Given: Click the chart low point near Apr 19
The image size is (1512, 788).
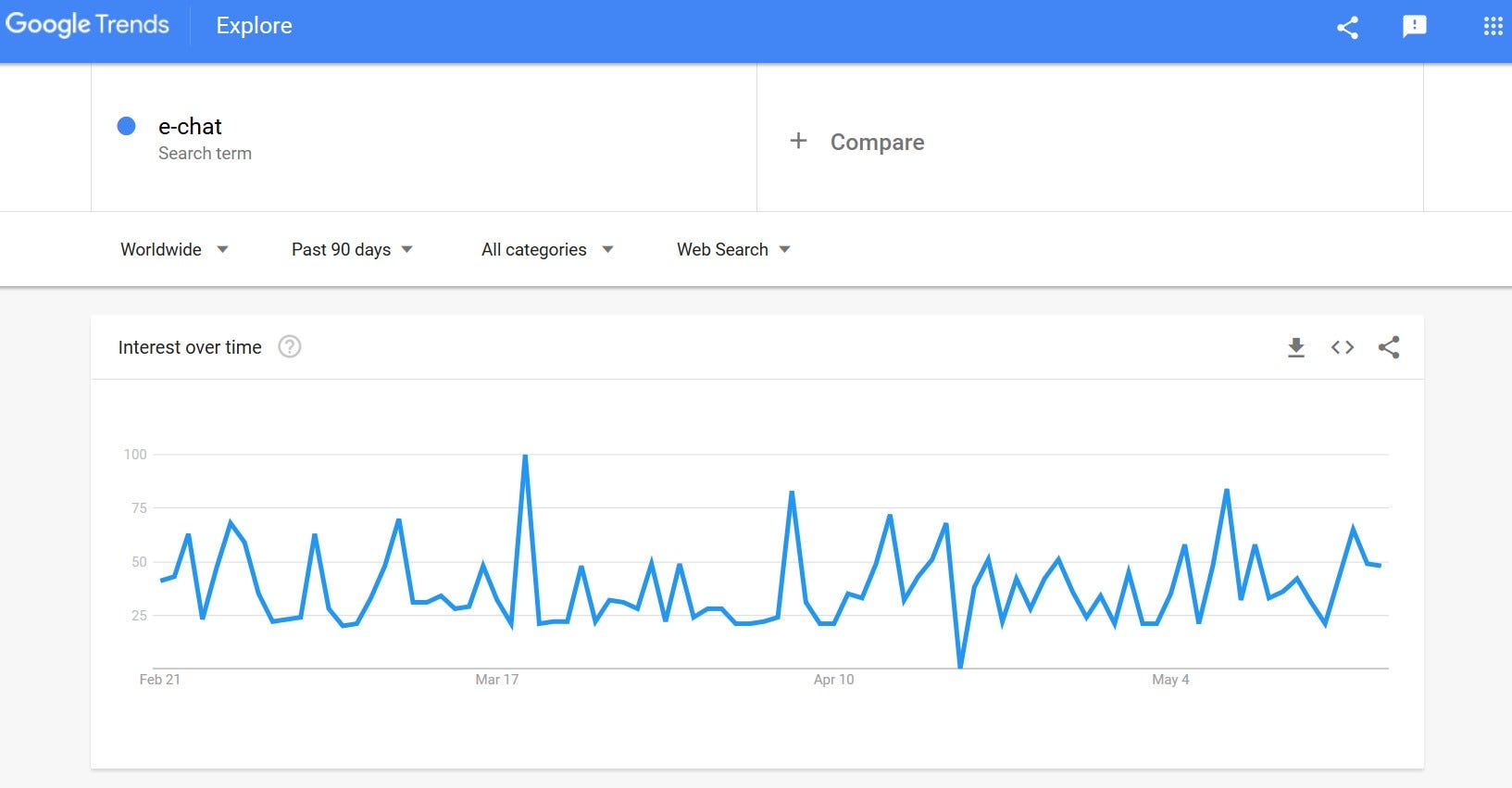Looking at the screenshot, I should 960,665.
